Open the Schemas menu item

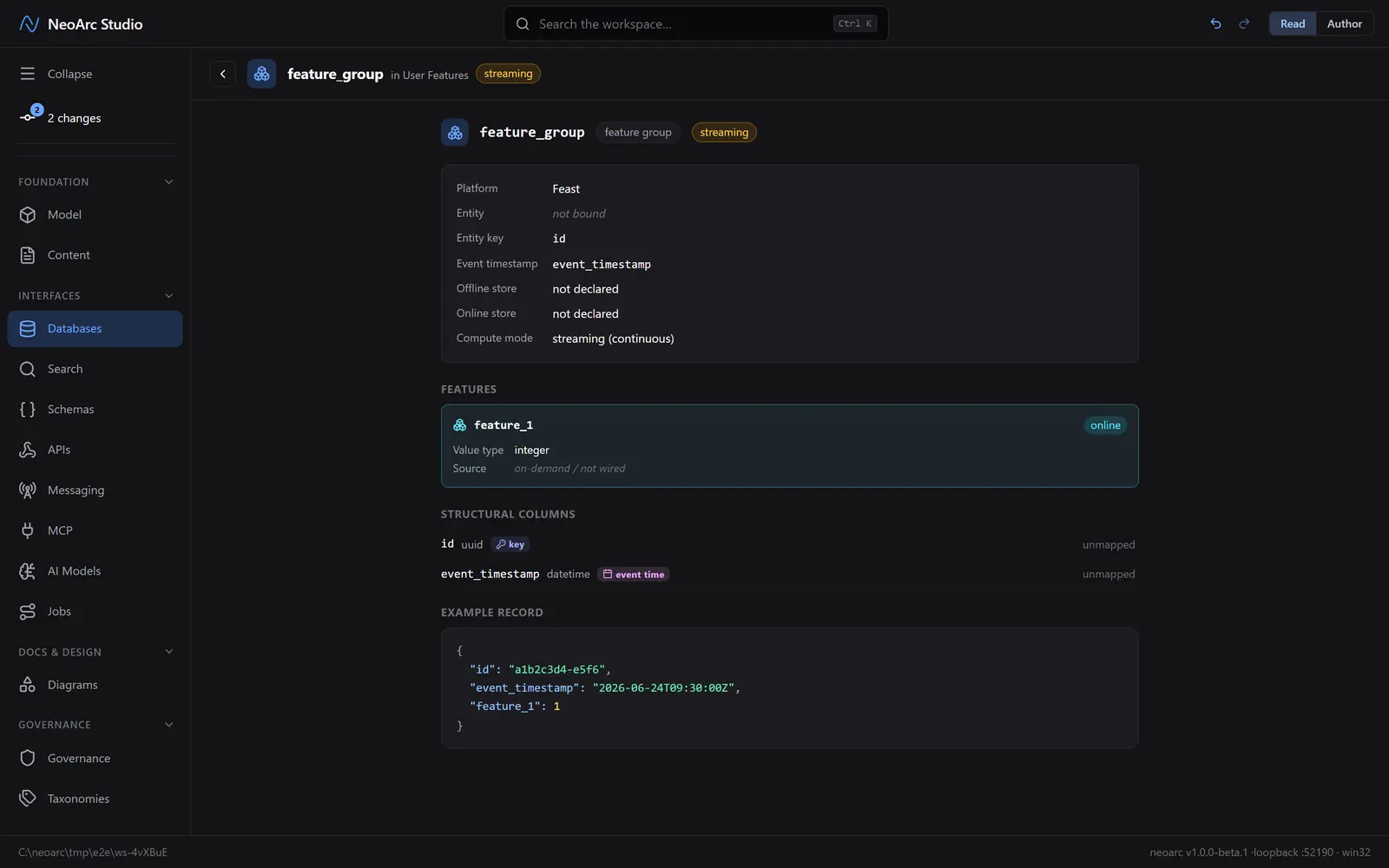[95, 410]
